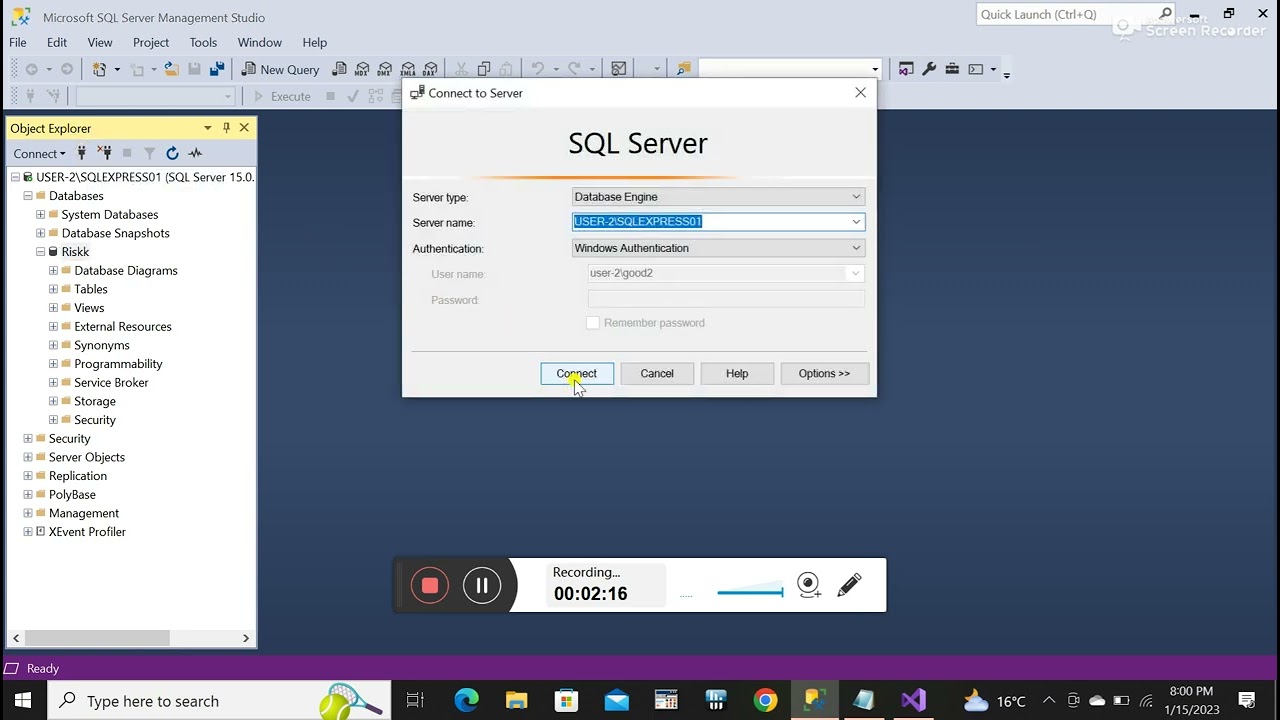Click Disconnect plug icon in Object Explorer
This screenshot has height=720, width=1280.
(105, 153)
